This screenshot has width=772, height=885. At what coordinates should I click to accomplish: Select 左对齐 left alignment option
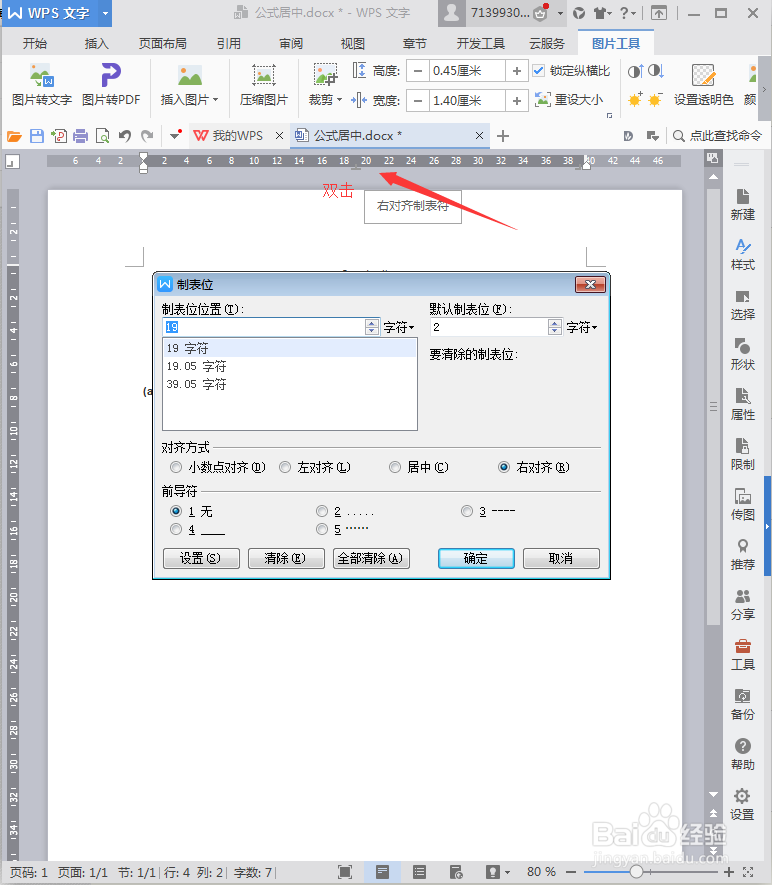tap(285, 467)
